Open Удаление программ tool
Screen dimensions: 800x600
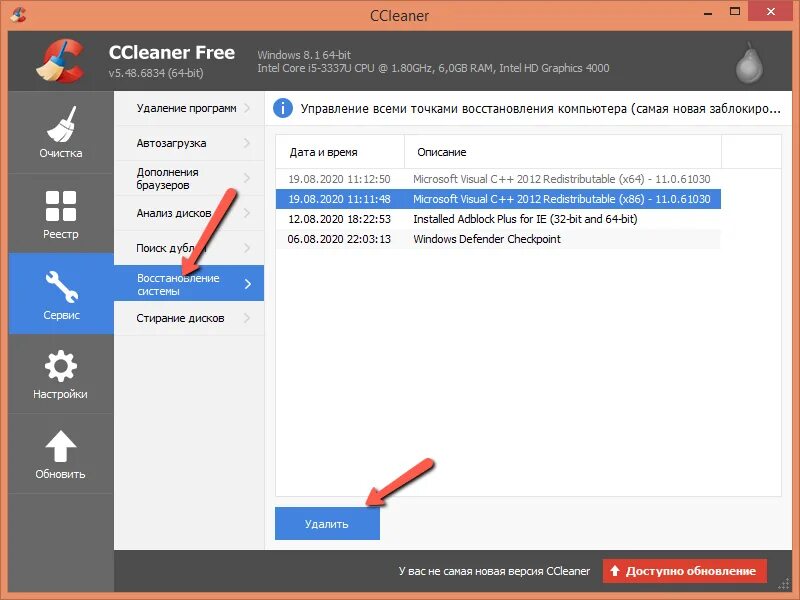pyautogui.click(x=189, y=108)
